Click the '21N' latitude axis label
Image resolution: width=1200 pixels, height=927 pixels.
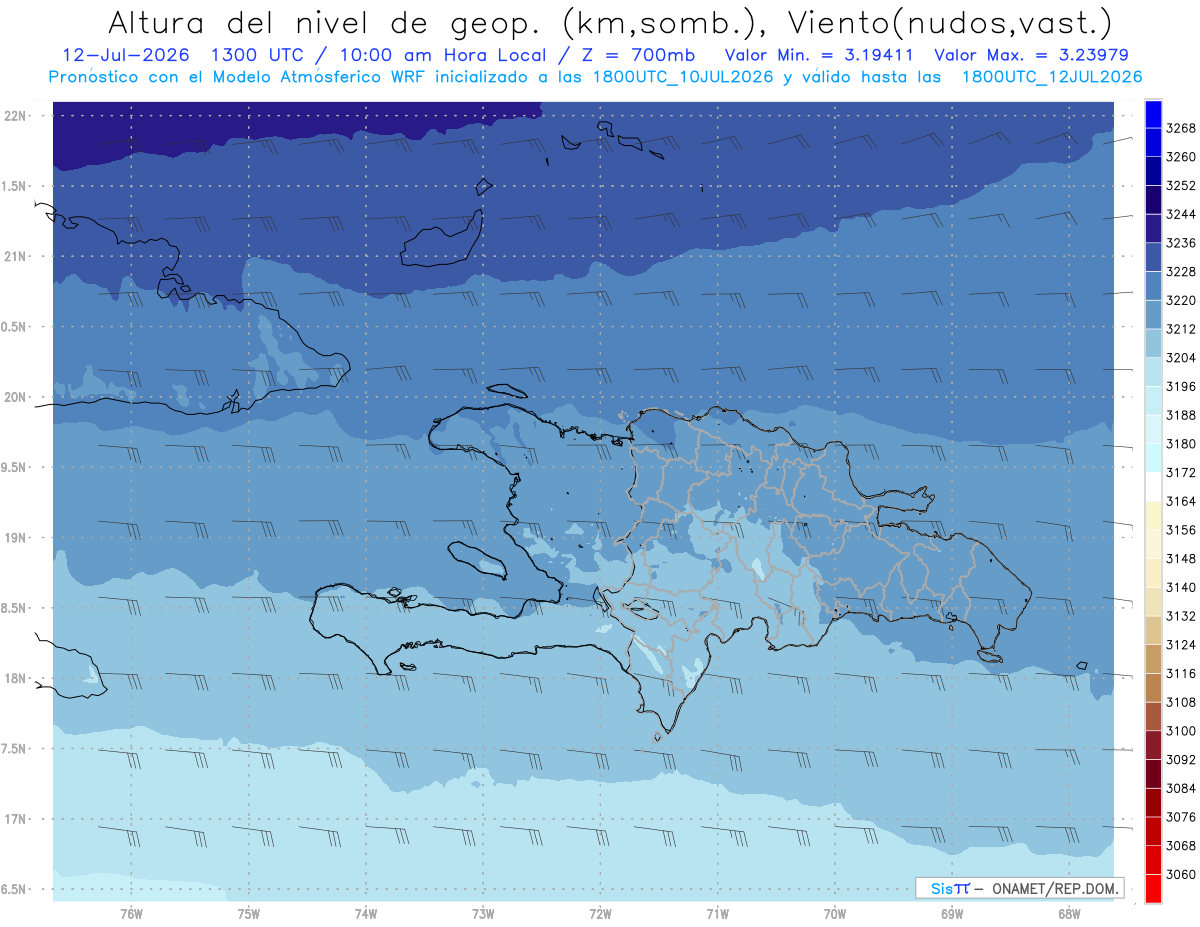click(16, 257)
